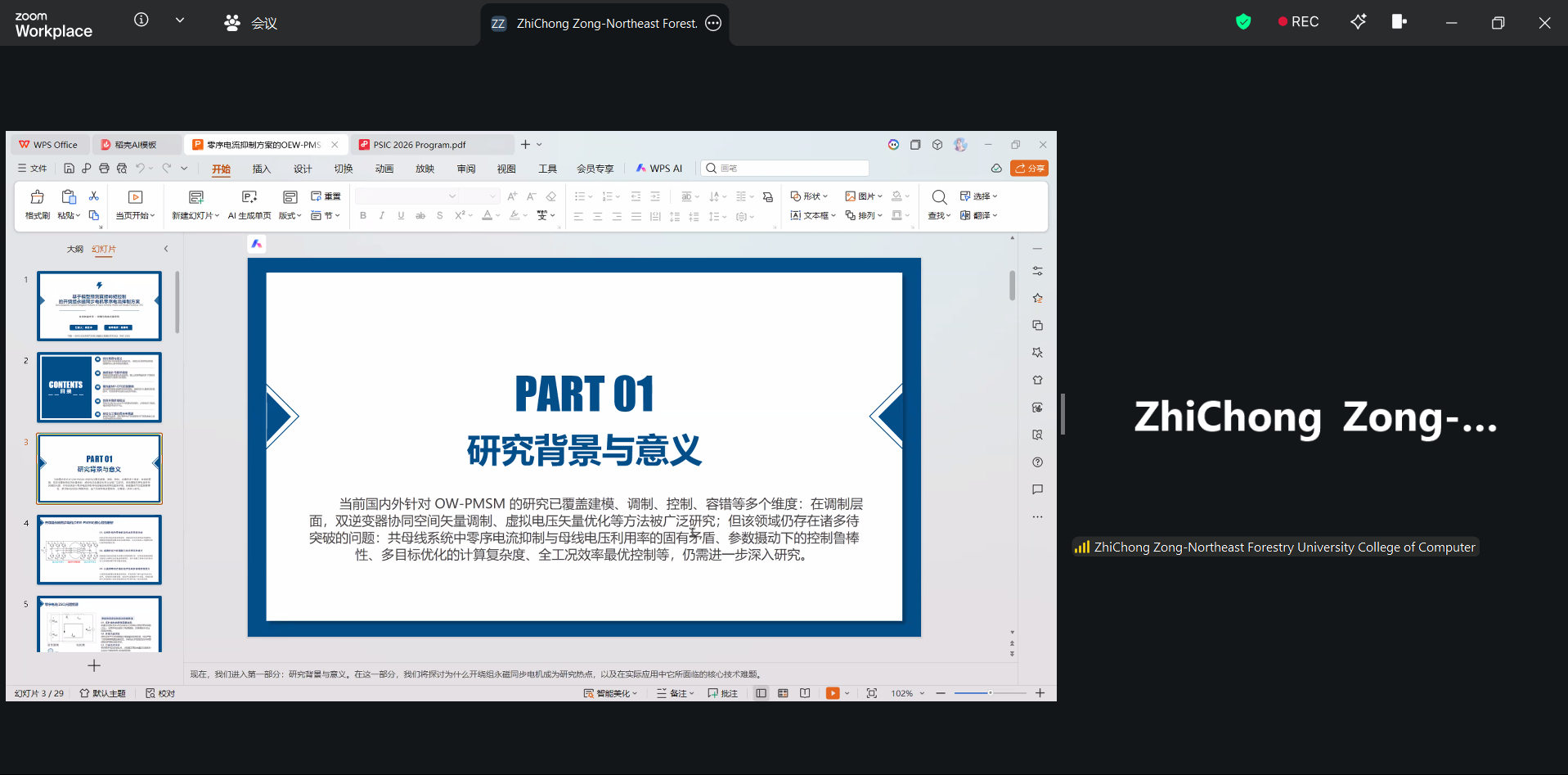Click the Zoom AI Companion sparkle icon
1568x775 pixels.
pyautogui.click(x=1358, y=22)
